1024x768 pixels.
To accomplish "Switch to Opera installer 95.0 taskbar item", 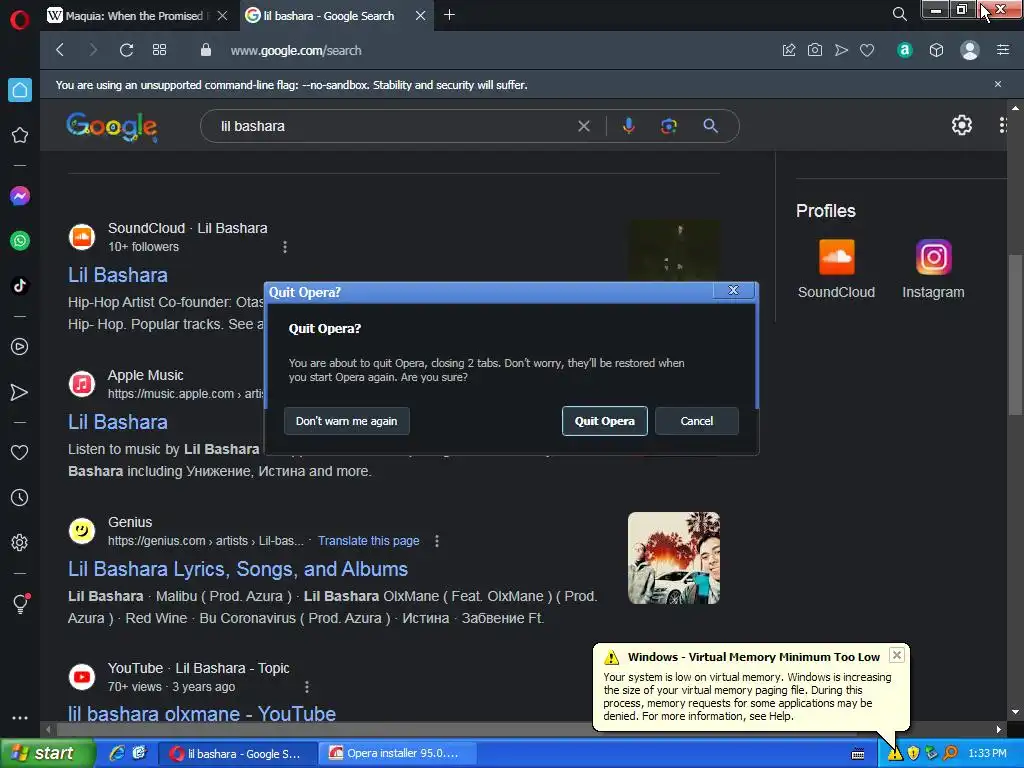I will pyautogui.click(x=396, y=754).
